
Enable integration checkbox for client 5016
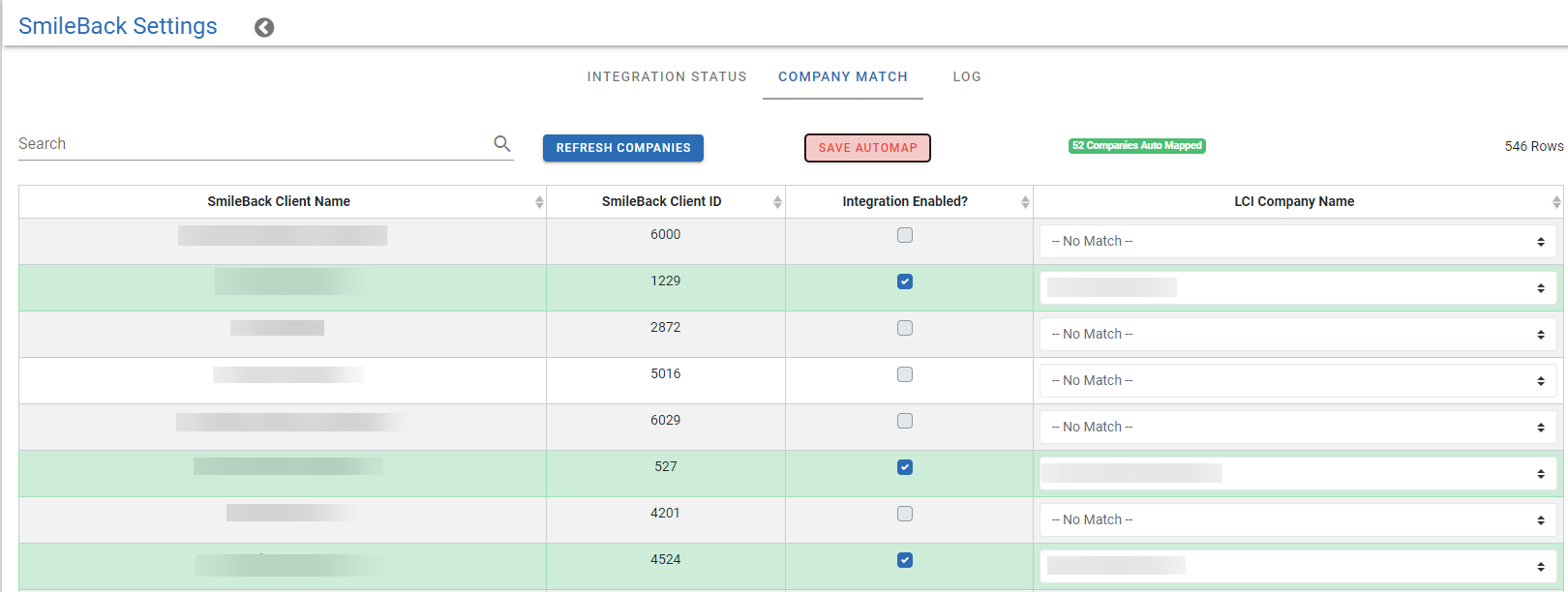pyautogui.click(x=905, y=374)
